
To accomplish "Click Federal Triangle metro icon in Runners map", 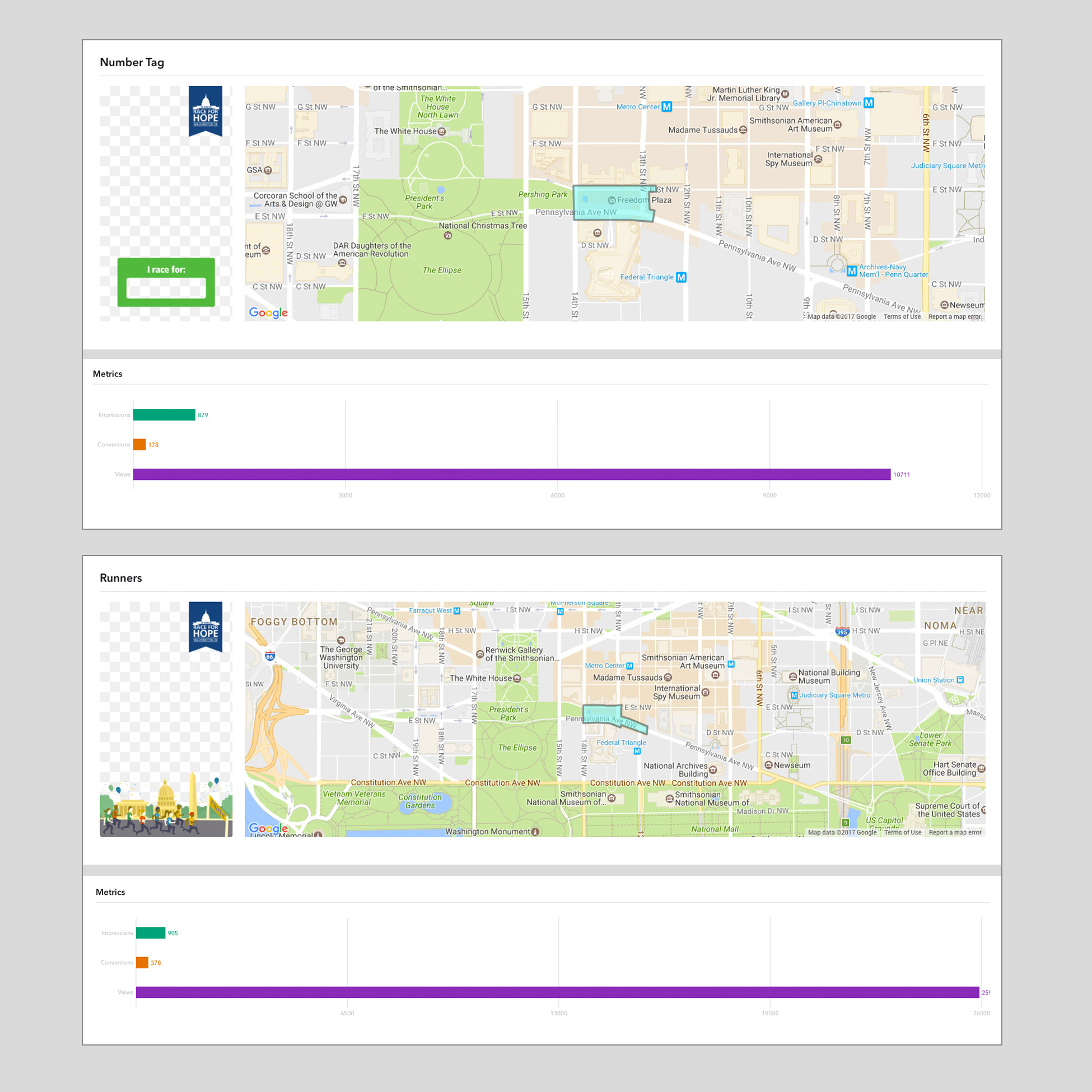I will click(x=637, y=751).
